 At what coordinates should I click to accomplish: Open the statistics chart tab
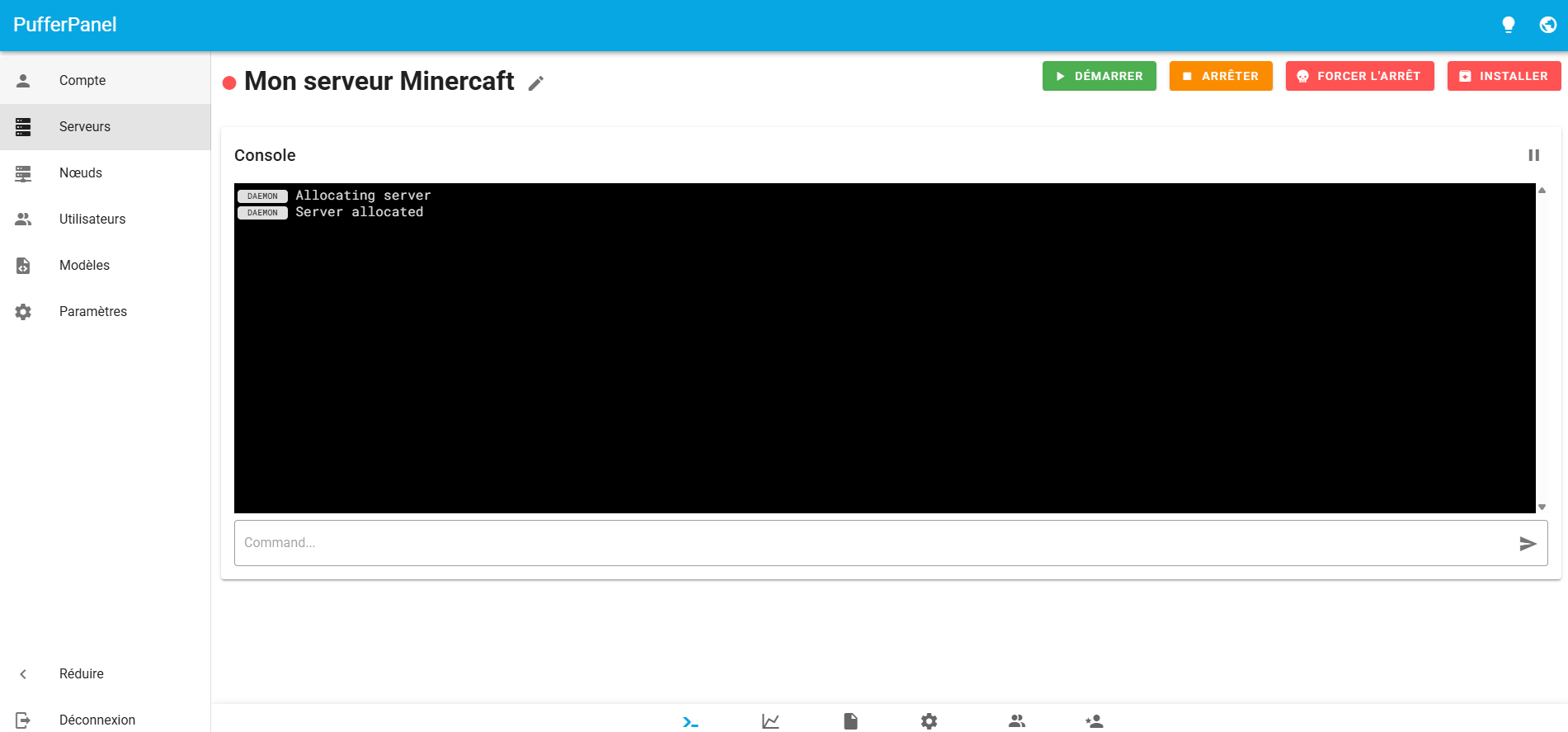tap(770, 721)
